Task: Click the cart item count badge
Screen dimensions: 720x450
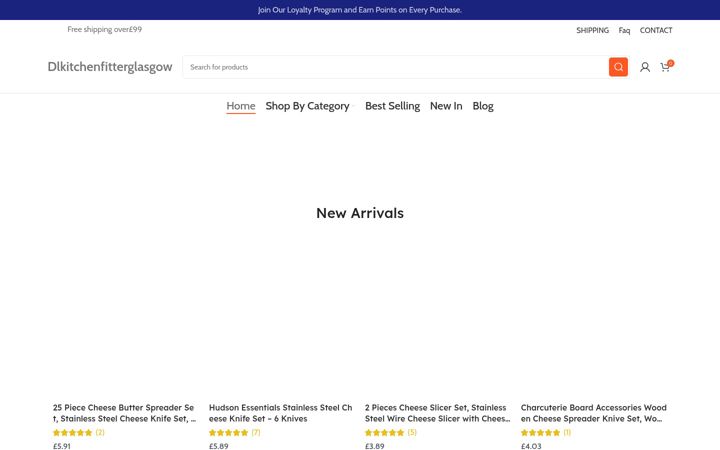Action: tap(670, 63)
